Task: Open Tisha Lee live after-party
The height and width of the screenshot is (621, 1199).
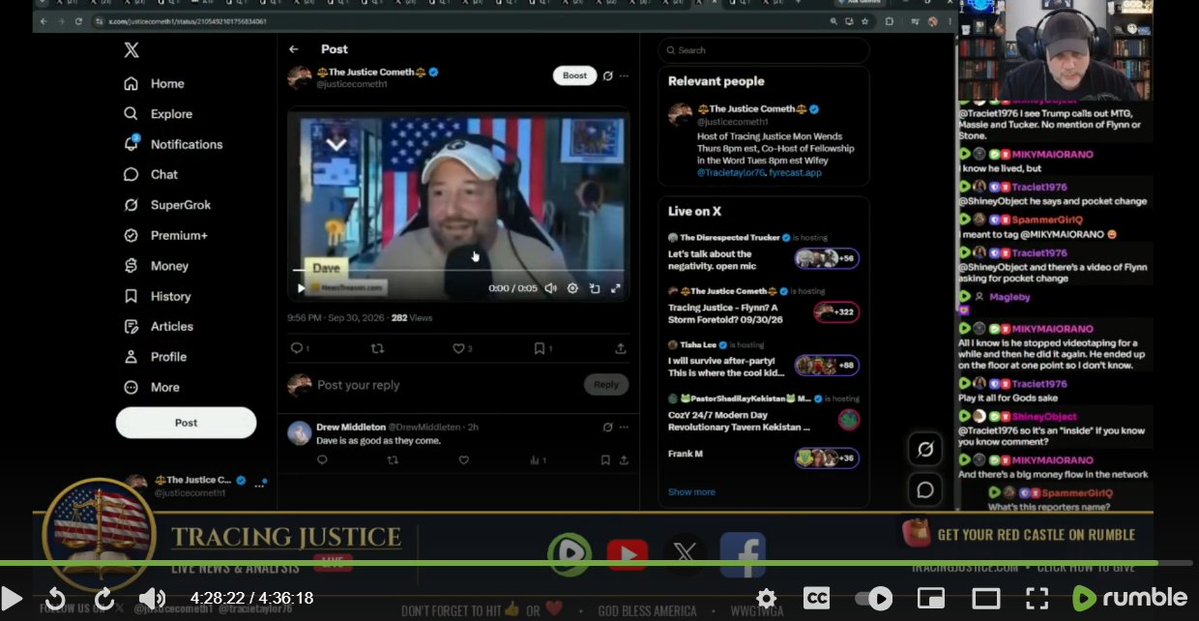Action: [x=763, y=359]
